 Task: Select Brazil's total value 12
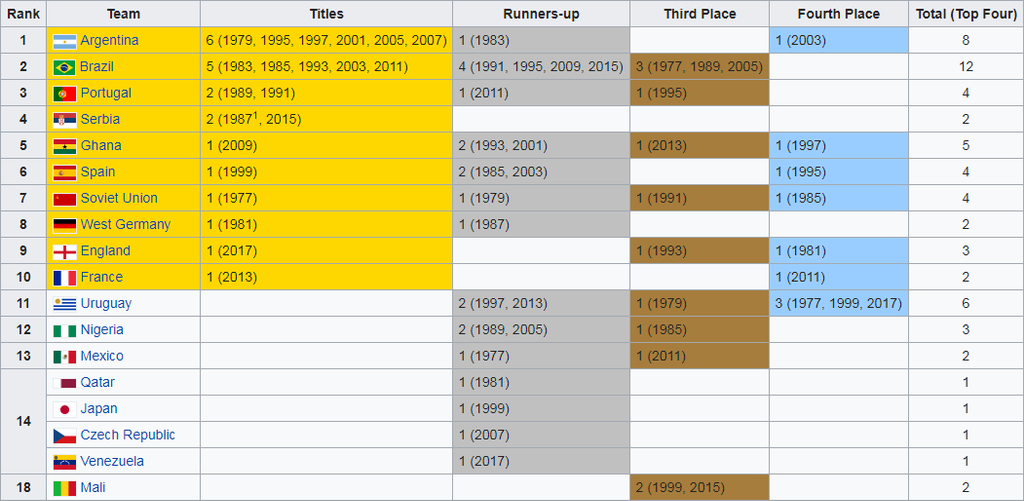tap(966, 67)
